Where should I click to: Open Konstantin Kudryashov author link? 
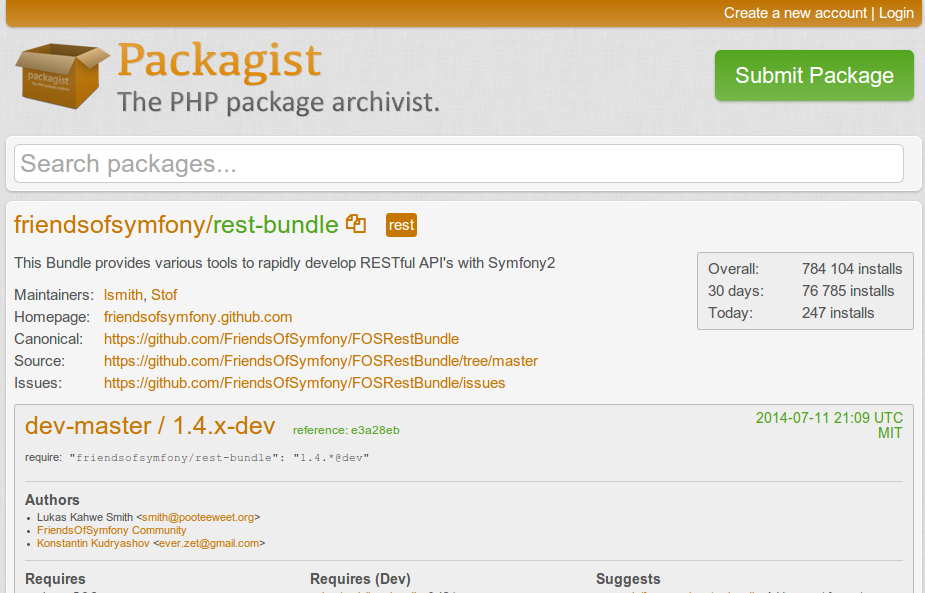tap(93, 543)
